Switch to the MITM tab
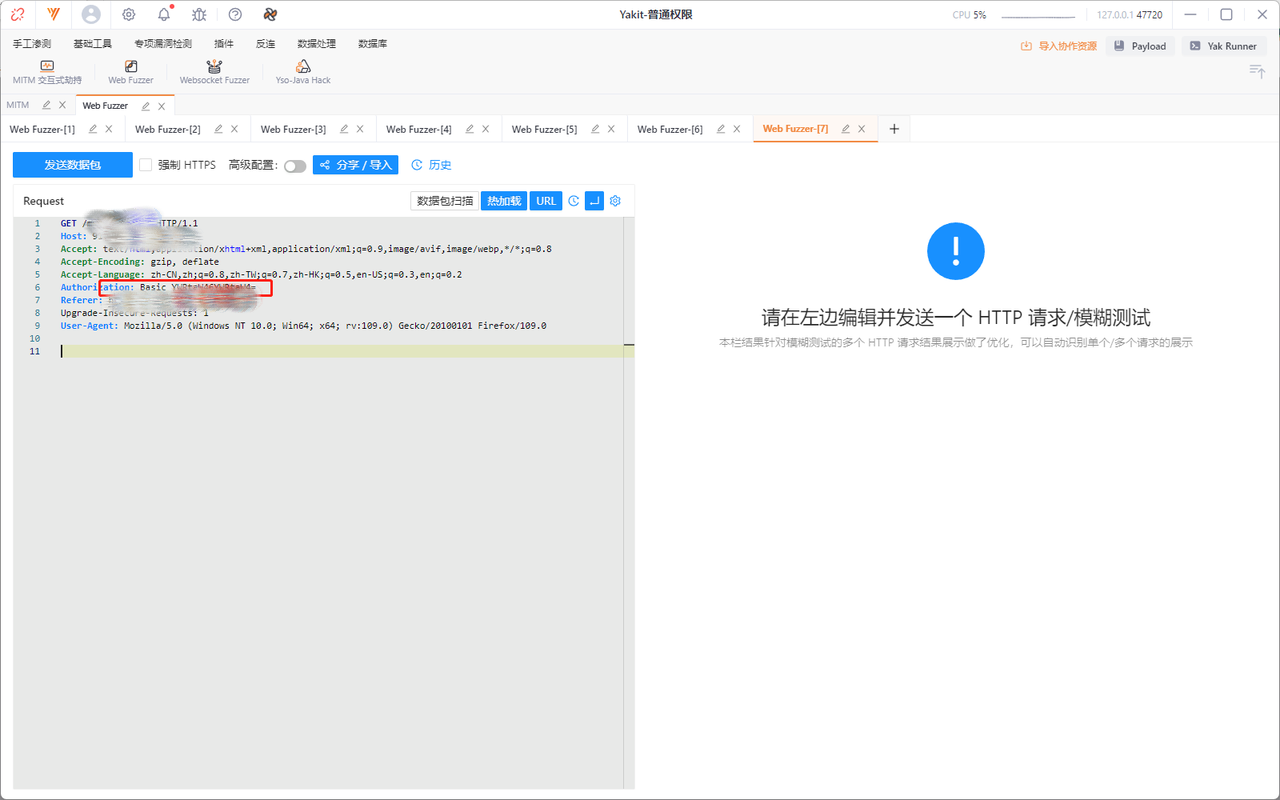 click(18, 105)
